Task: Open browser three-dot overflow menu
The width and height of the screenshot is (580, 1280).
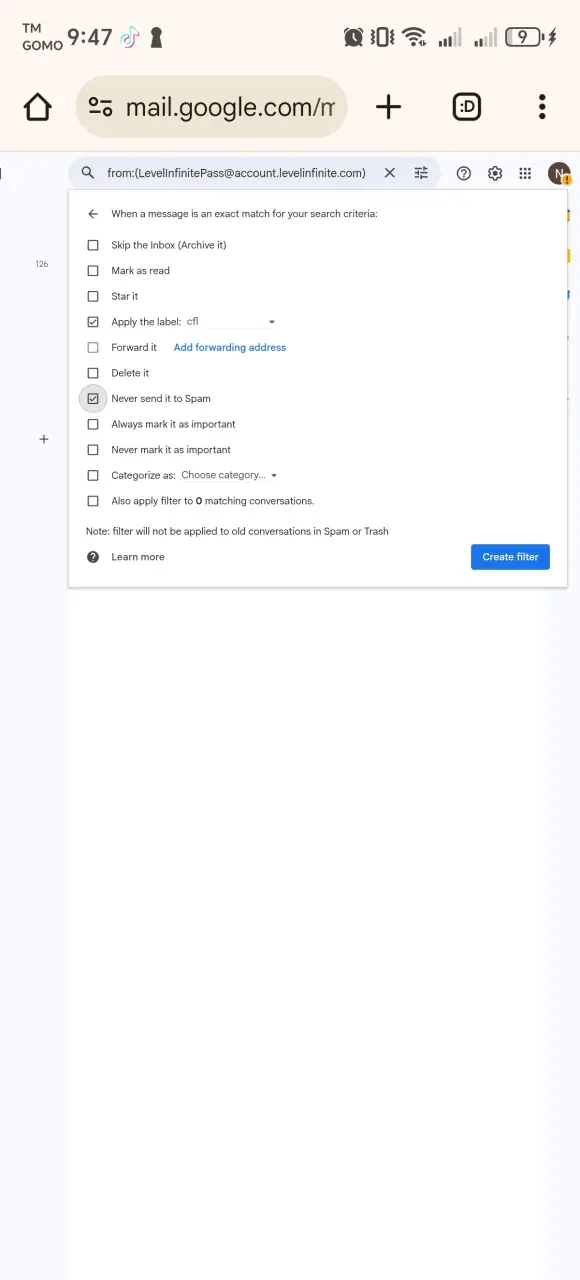Action: click(542, 107)
